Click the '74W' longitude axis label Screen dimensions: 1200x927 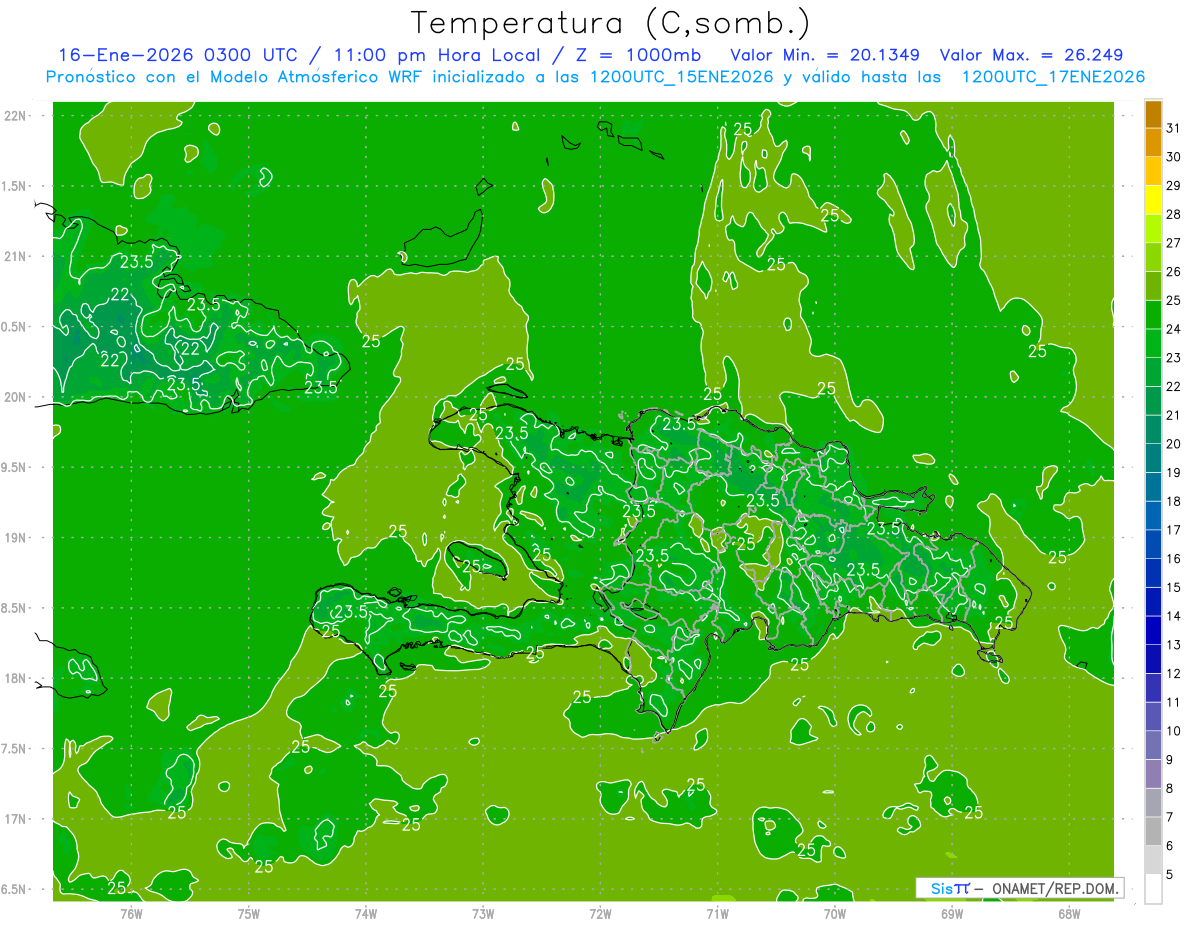click(366, 913)
